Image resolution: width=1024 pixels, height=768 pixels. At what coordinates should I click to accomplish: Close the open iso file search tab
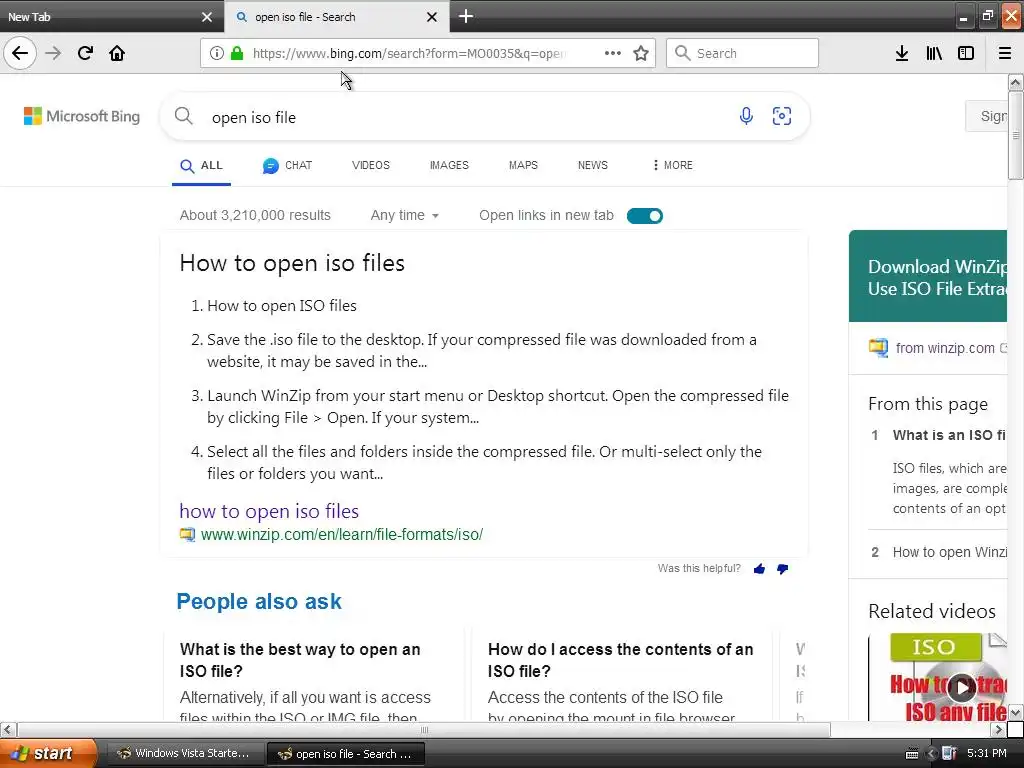coord(432,17)
